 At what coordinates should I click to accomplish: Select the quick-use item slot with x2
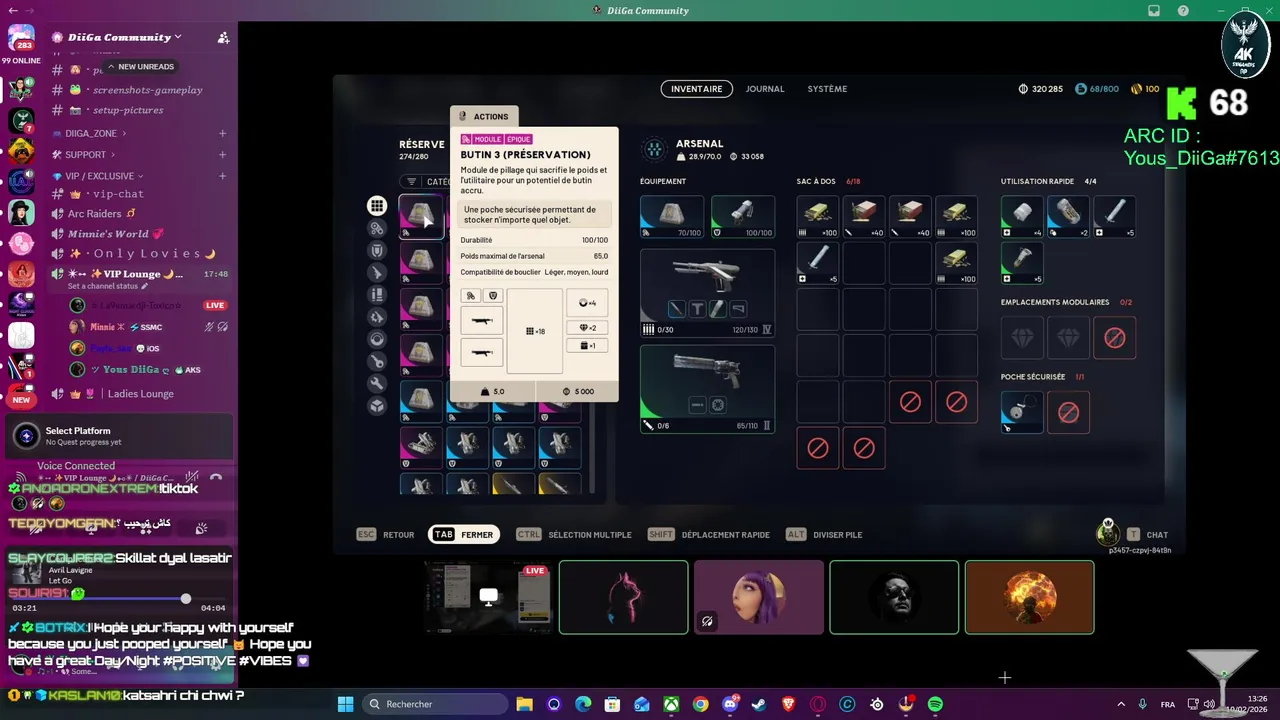(x=1068, y=216)
